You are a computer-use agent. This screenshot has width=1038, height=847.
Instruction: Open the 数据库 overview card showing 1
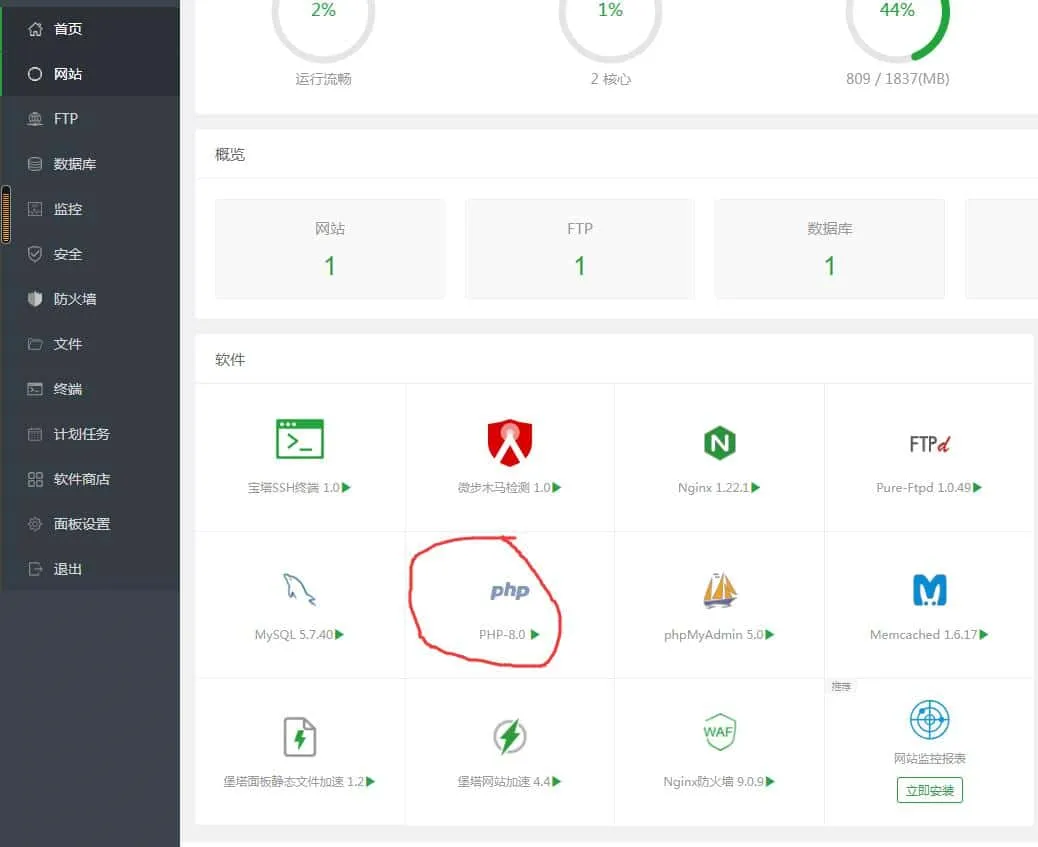pos(829,249)
